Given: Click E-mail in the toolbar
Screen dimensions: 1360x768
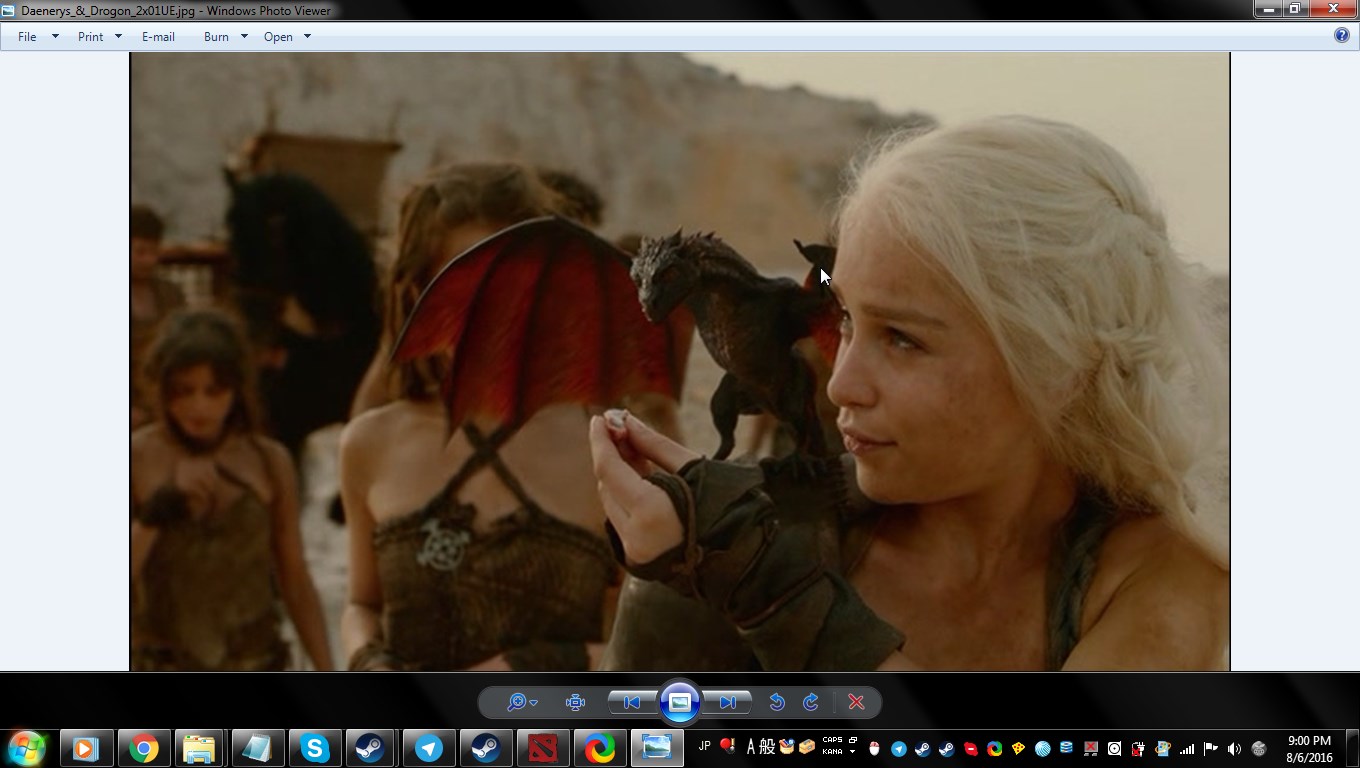Looking at the screenshot, I should (158, 36).
